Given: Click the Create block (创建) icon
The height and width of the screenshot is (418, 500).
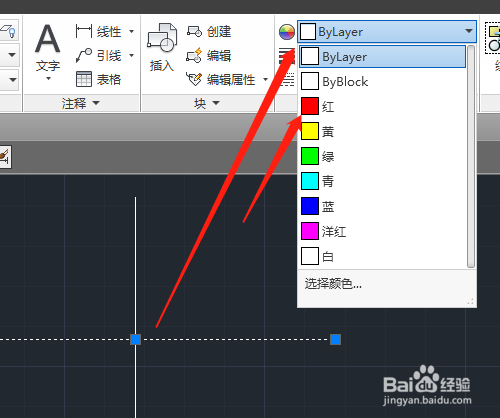Looking at the screenshot, I should [x=194, y=32].
